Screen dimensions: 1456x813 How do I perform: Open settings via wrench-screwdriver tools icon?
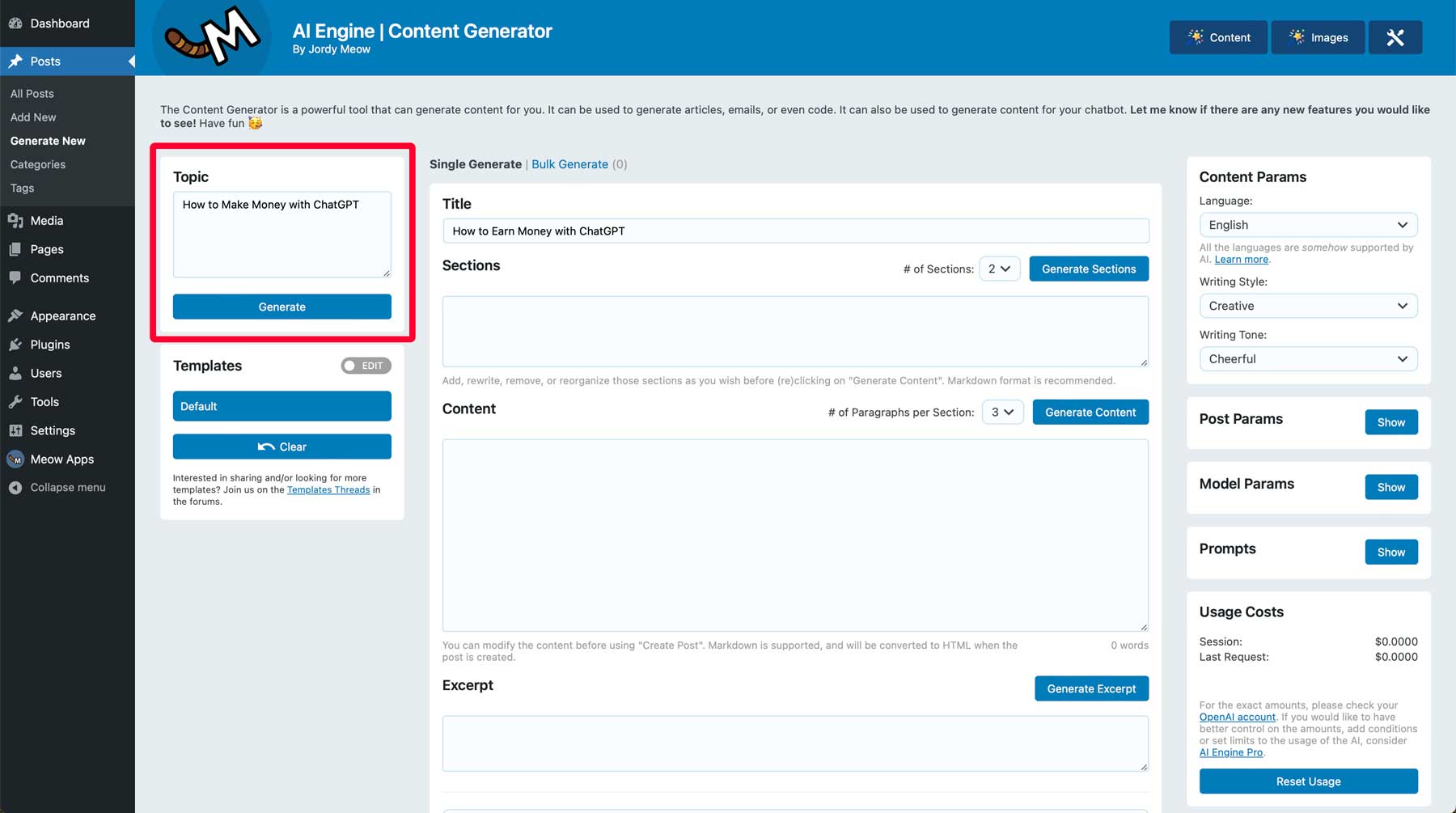point(1395,37)
